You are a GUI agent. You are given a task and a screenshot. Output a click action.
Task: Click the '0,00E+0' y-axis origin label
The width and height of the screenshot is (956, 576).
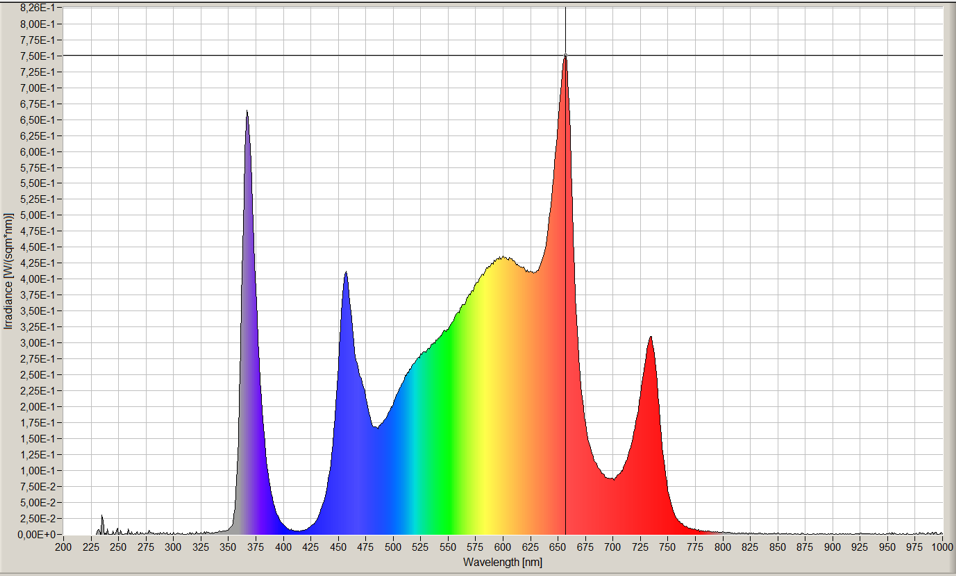pos(36,535)
